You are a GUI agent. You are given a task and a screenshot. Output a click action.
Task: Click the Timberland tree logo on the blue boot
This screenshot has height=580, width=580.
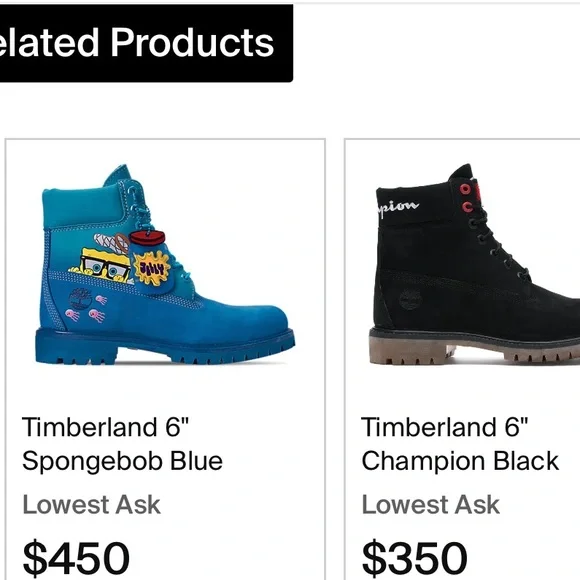tap(80, 299)
